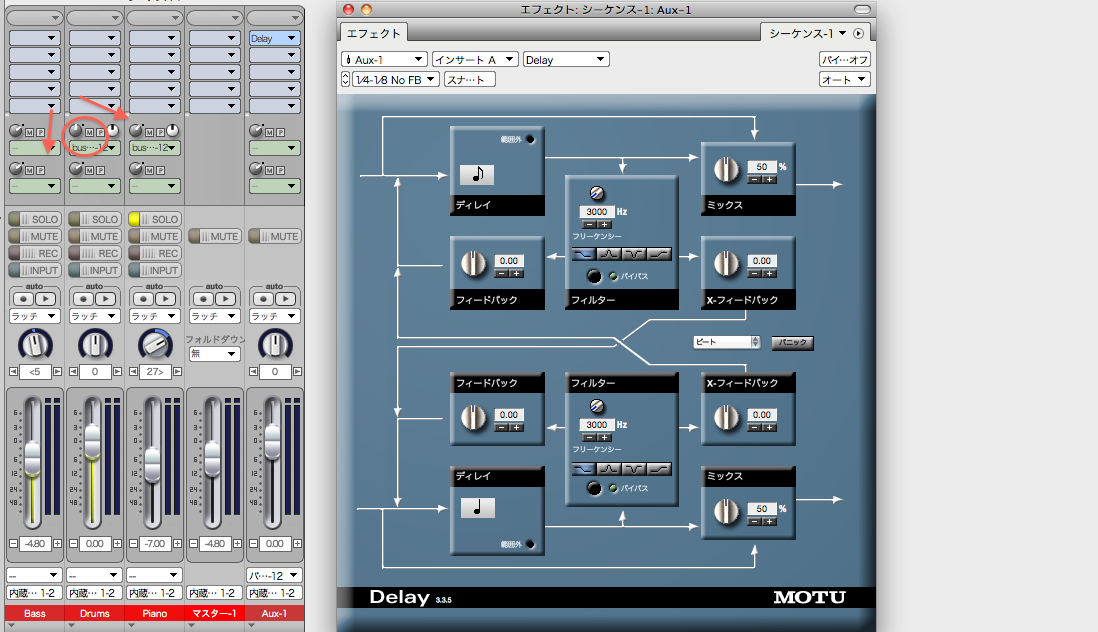Image resolution: width=1098 pixels, height=632 pixels.
Task: Click the Aux-1 volume fader handle
Action: (273, 442)
